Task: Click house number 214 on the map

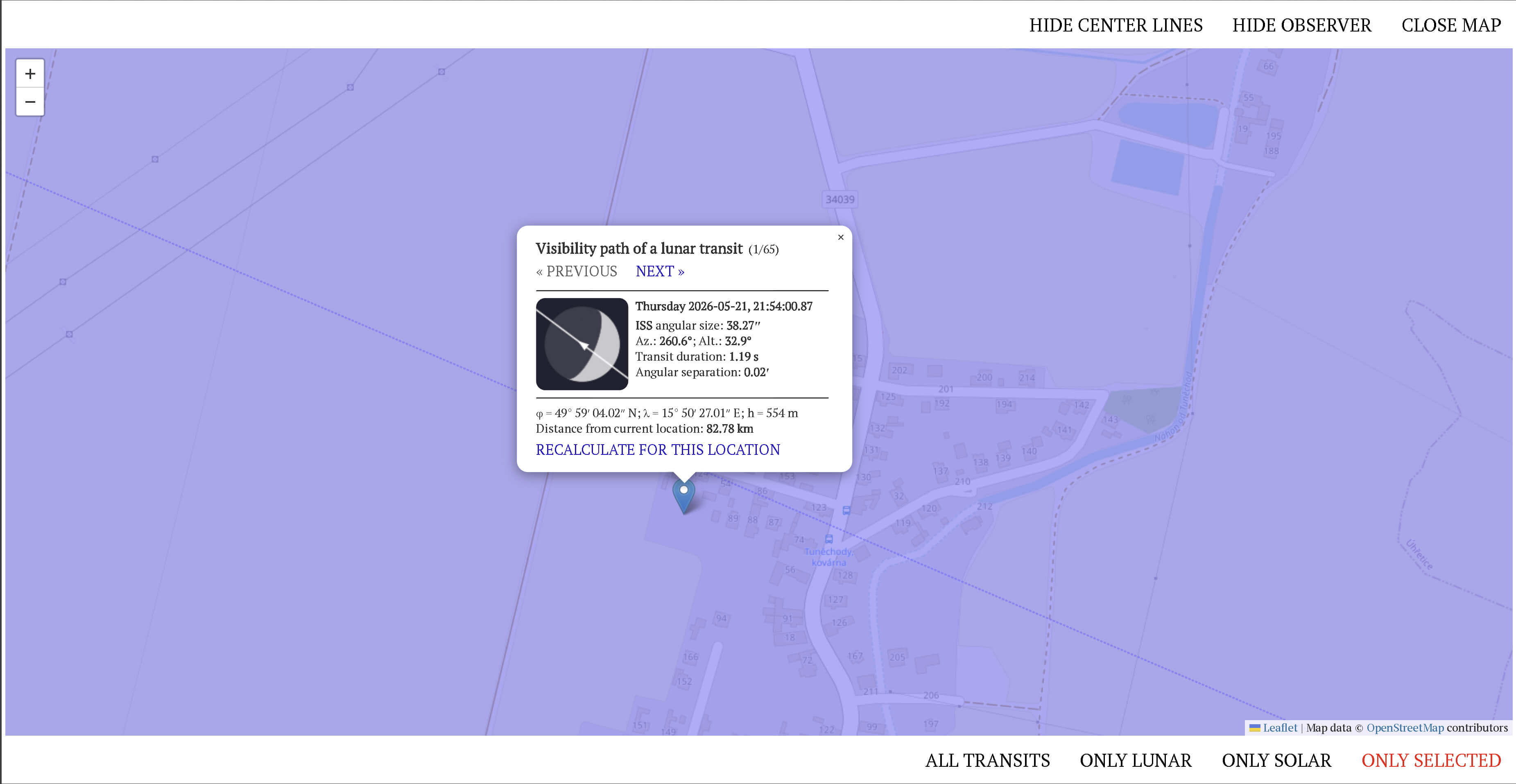Action: (1027, 377)
